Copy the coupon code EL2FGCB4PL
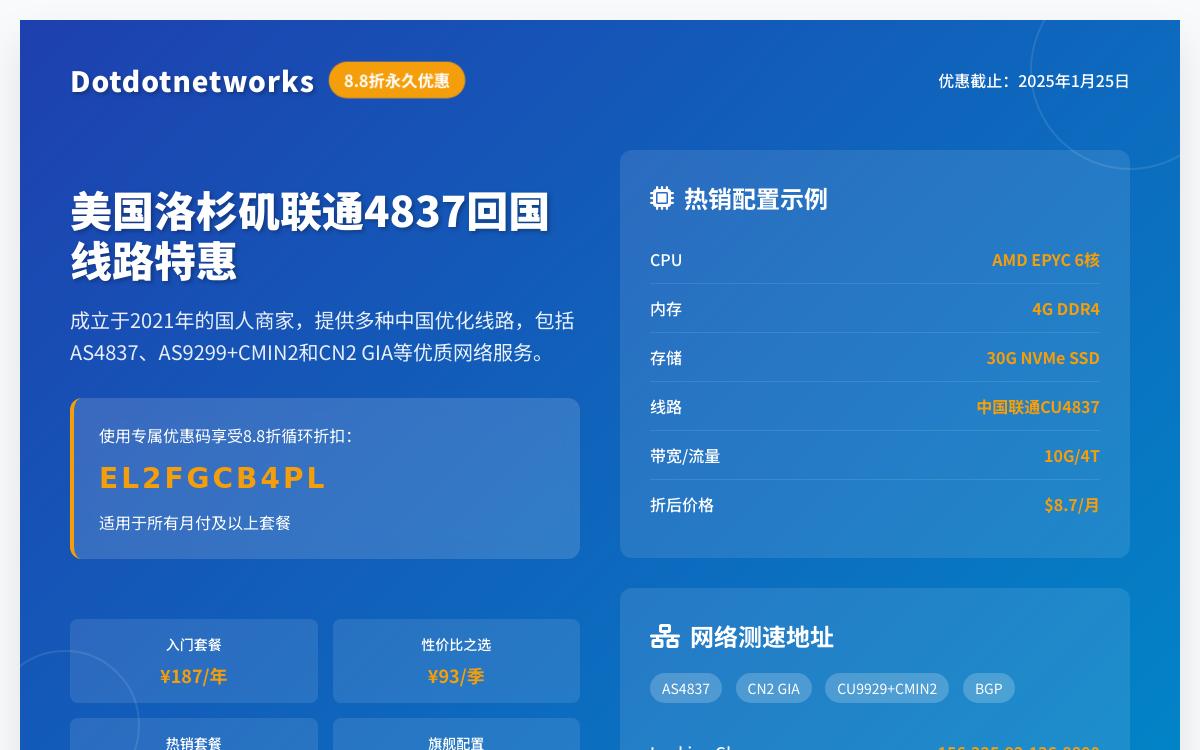1200x750 pixels. tap(213, 477)
